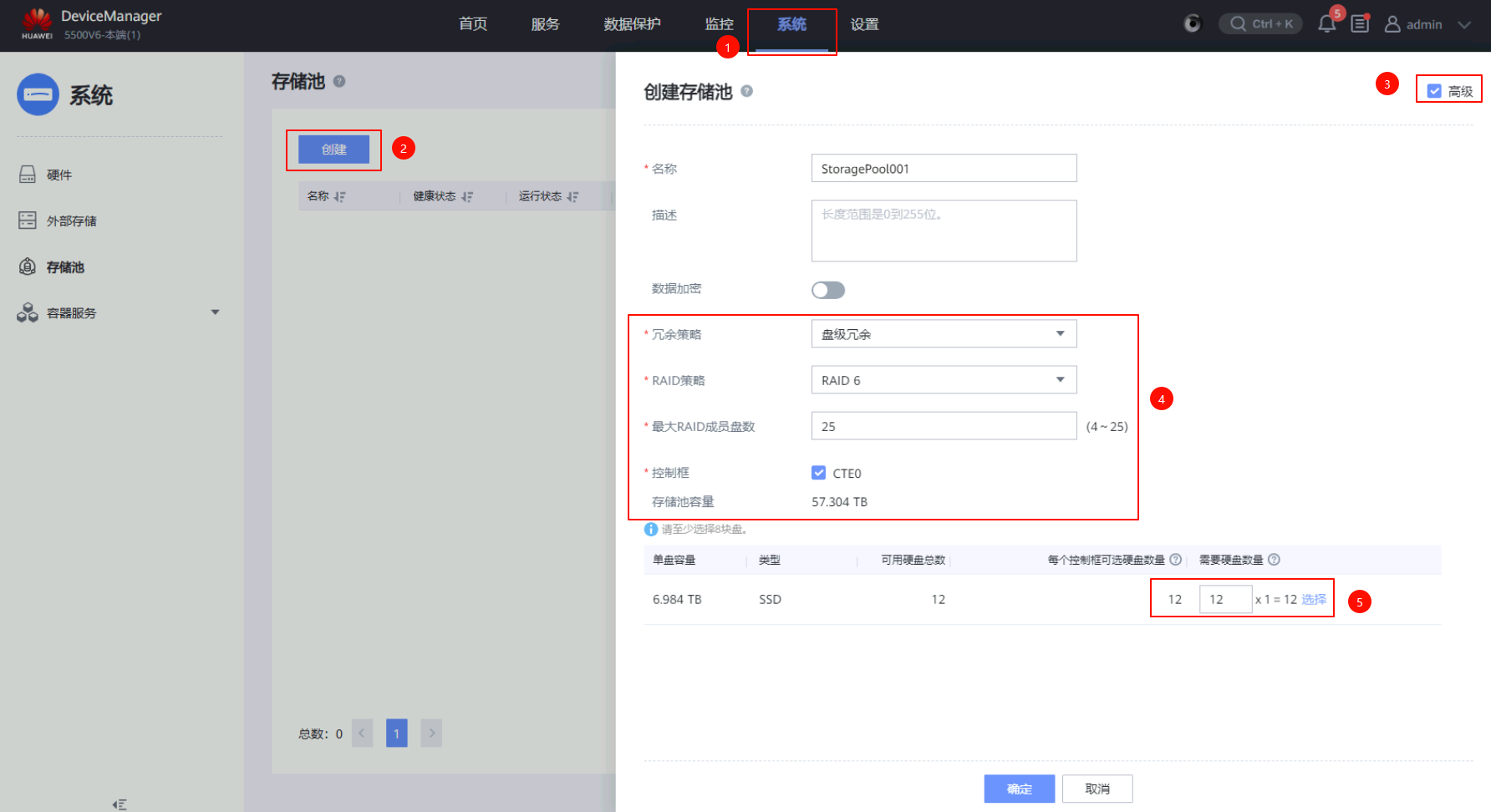Open the 冗余策略 dropdown
This screenshot has width=1491, height=812.
(x=944, y=334)
